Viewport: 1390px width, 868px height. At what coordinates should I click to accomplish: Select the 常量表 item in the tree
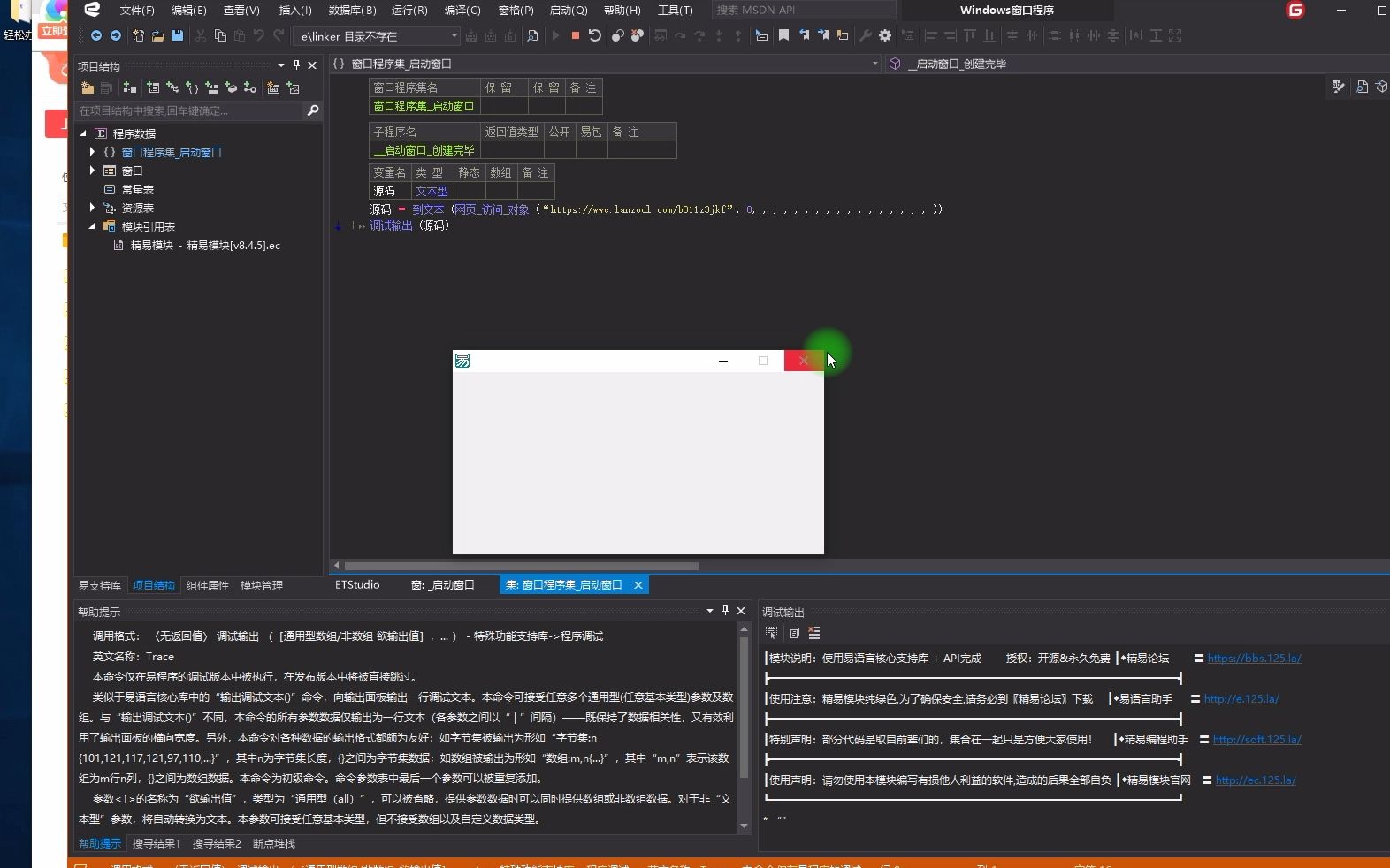pos(138,189)
